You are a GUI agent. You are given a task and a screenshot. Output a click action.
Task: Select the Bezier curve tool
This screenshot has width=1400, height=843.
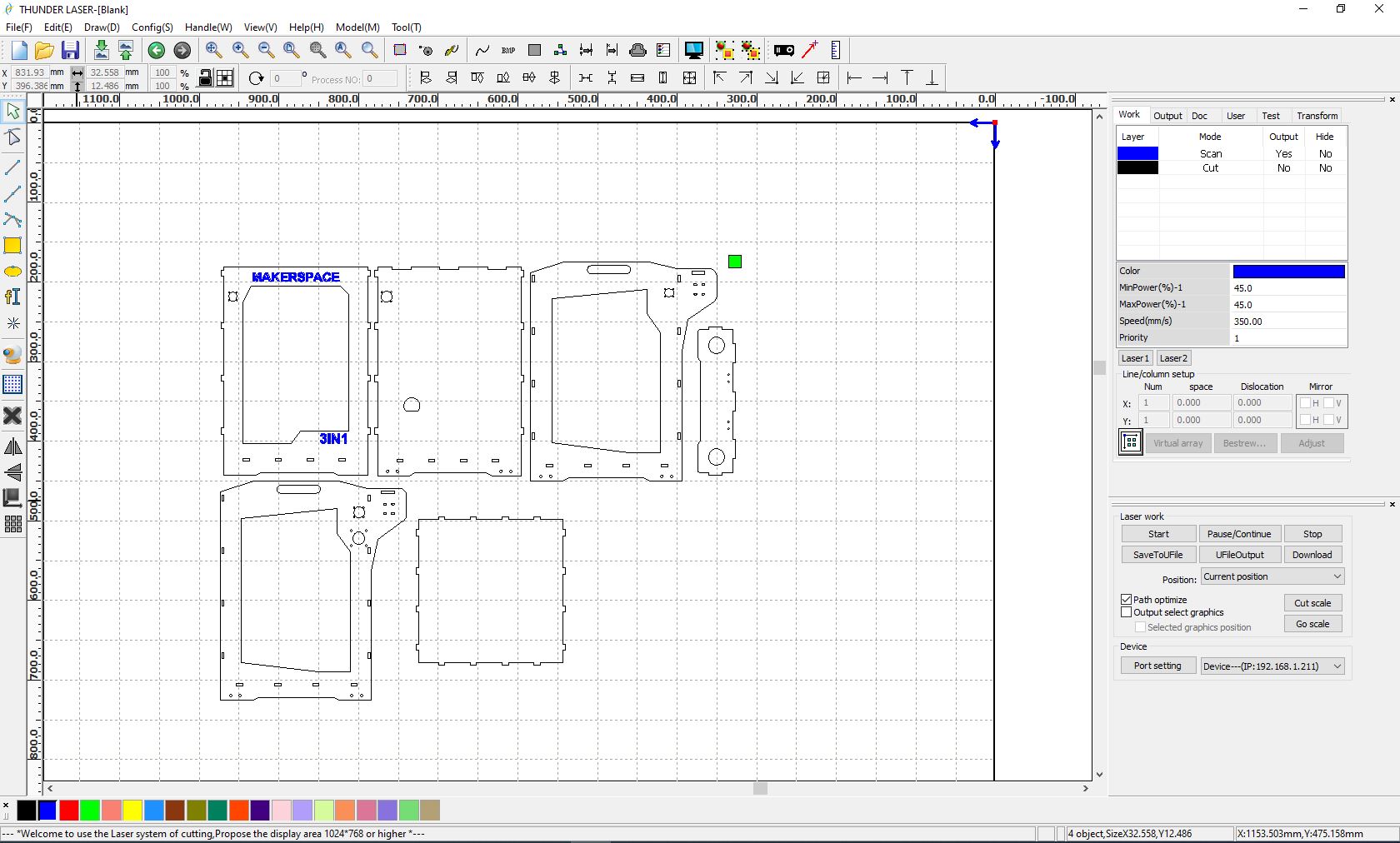tap(13, 220)
